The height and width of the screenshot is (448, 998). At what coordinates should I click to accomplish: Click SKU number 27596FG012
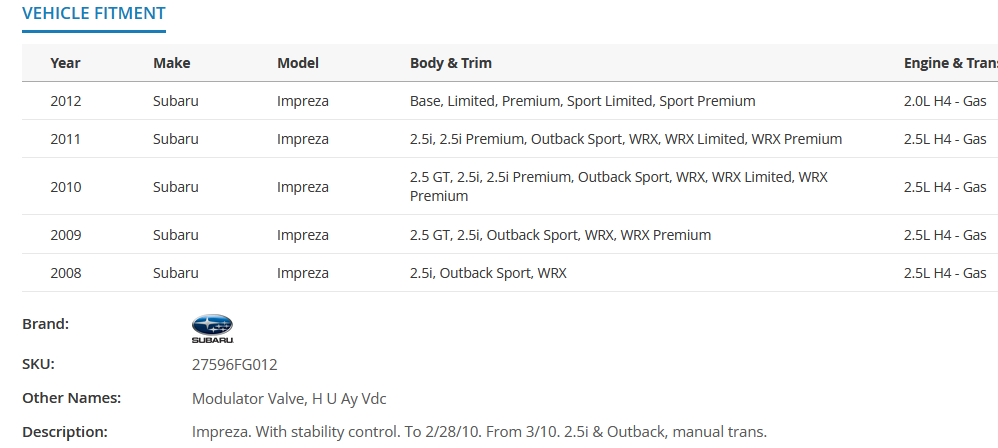[234, 365]
